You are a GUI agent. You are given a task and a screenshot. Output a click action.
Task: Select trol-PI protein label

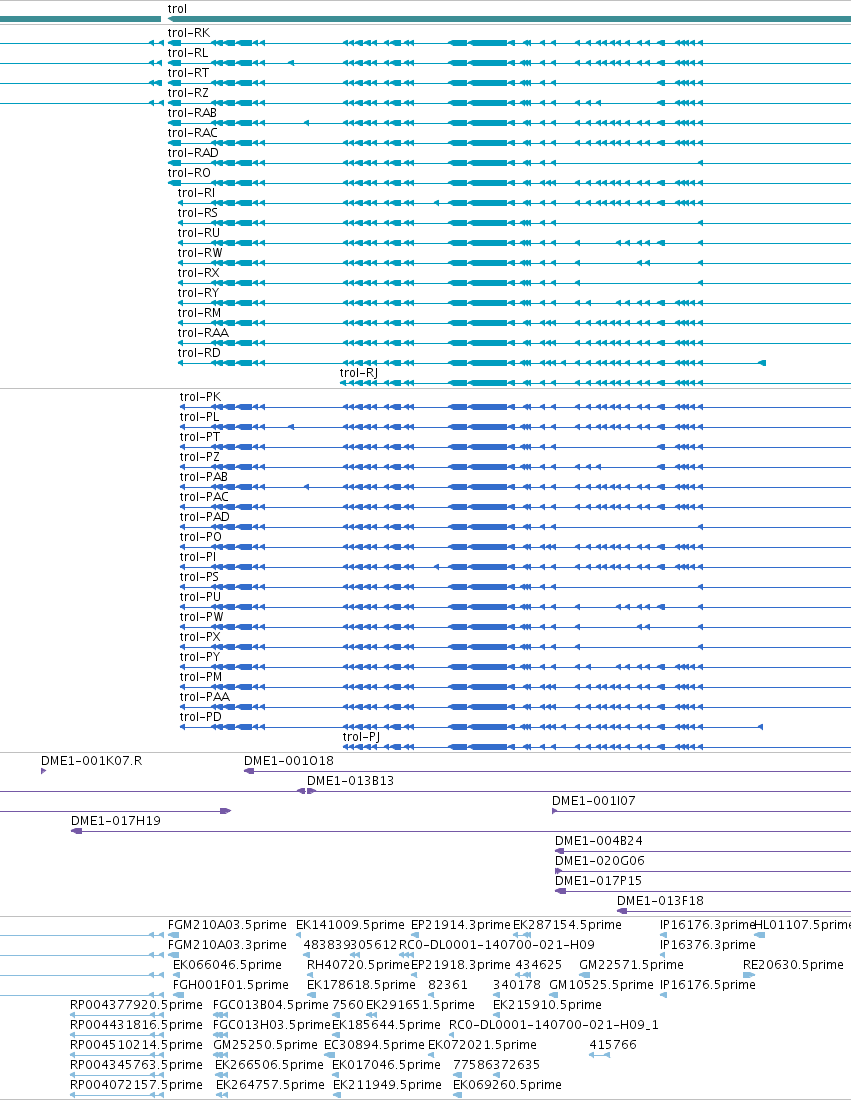coord(198,557)
